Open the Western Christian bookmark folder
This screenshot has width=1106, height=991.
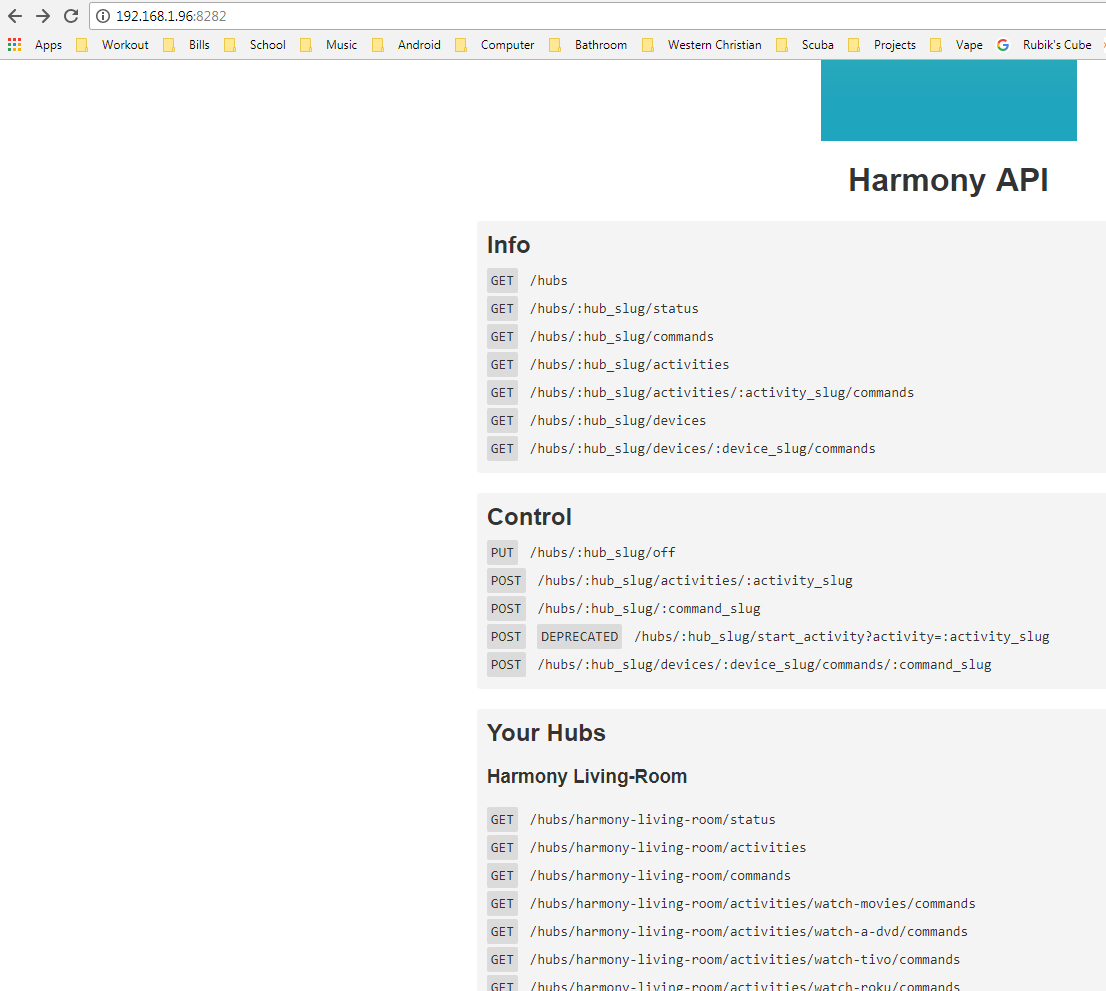tap(703, 44)
